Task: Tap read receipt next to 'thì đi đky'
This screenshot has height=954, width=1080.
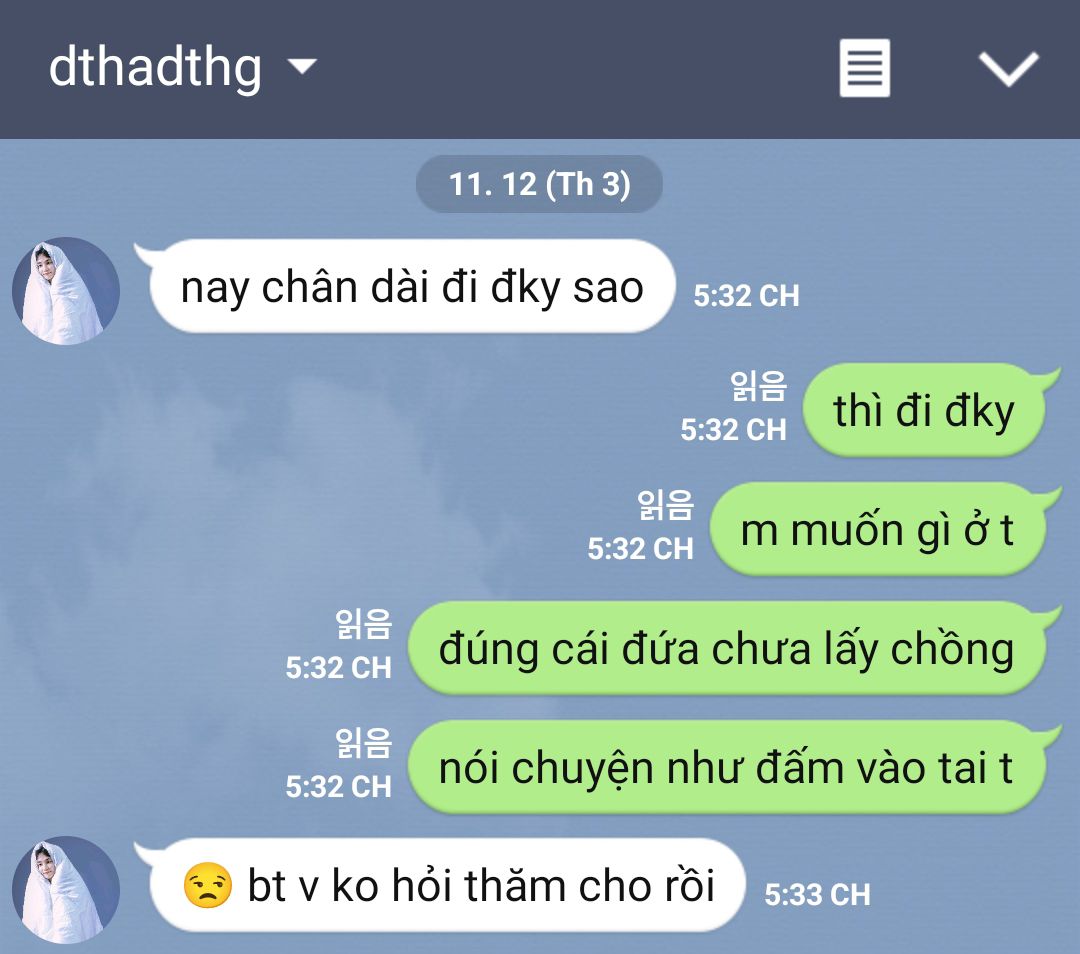Action: [x=758, y=386]
